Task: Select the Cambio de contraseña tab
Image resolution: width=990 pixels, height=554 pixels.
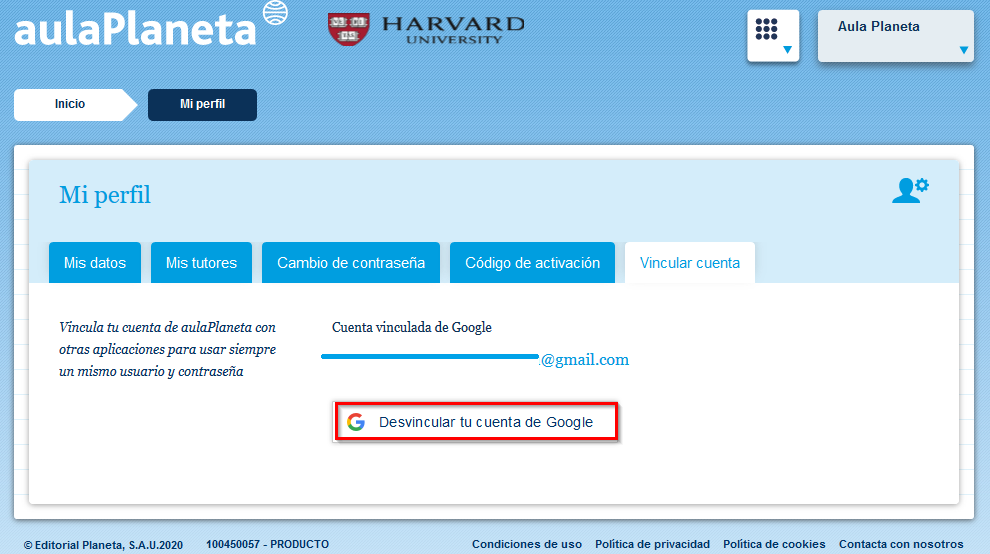Action: tap(351, 263)
